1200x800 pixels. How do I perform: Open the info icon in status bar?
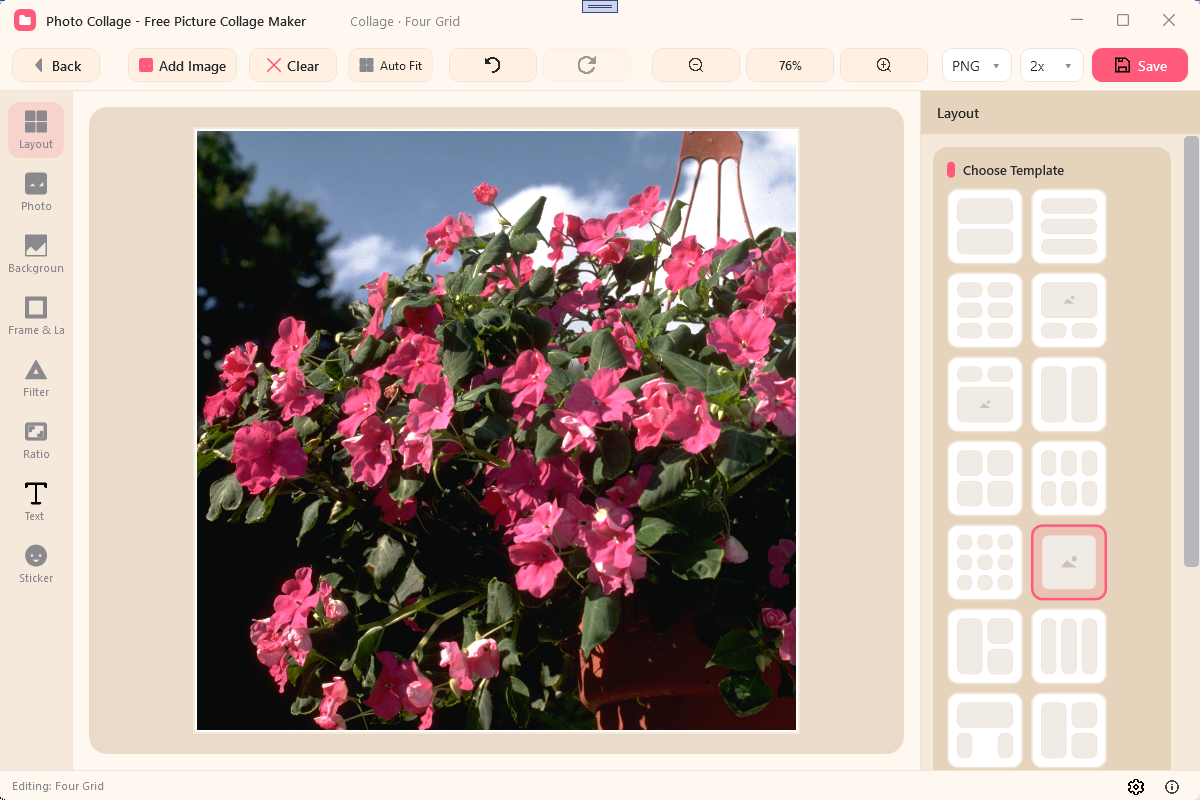click(x=1172, y=787)
